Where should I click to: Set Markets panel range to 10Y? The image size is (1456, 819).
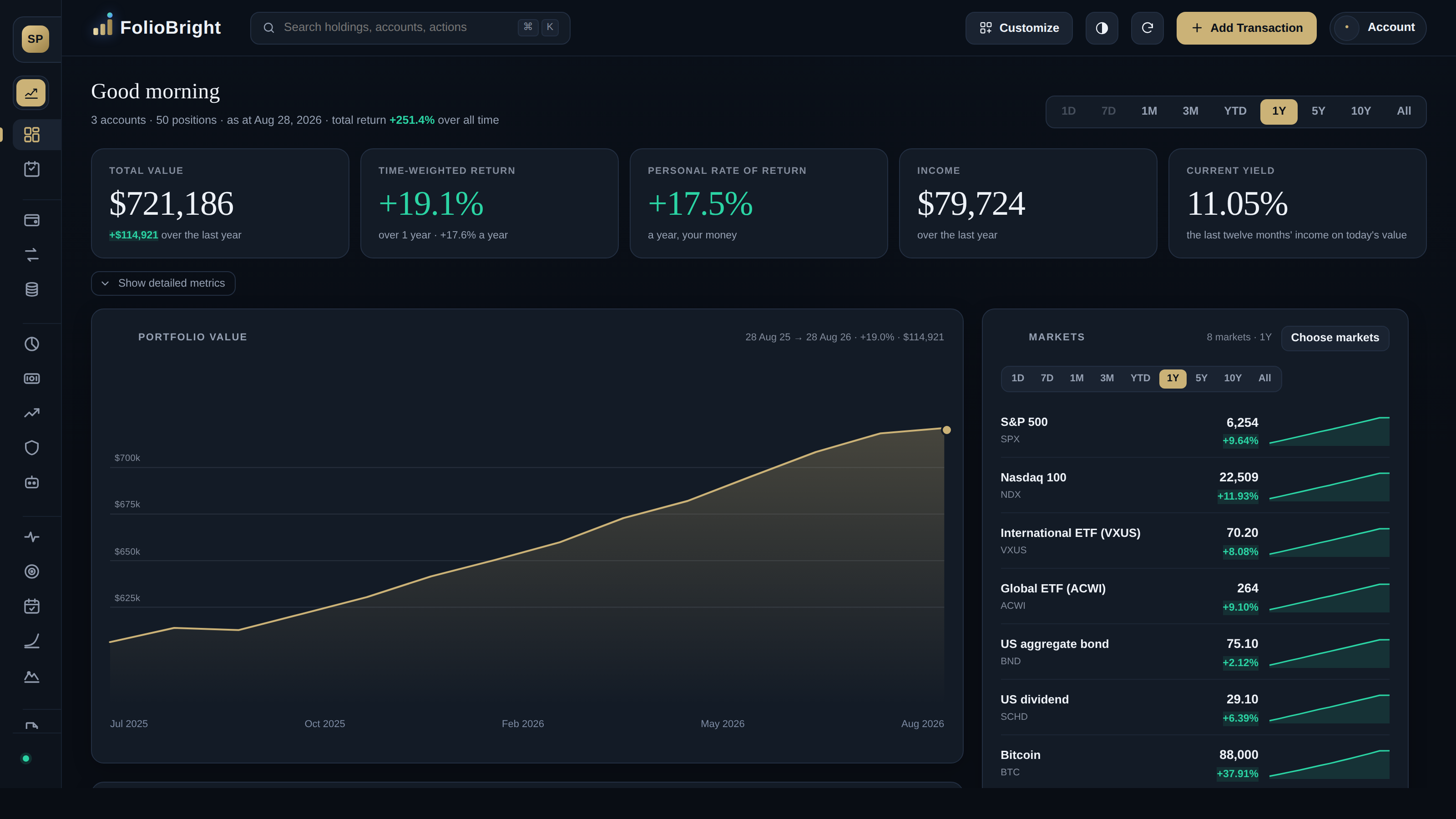pos(1233,379)
